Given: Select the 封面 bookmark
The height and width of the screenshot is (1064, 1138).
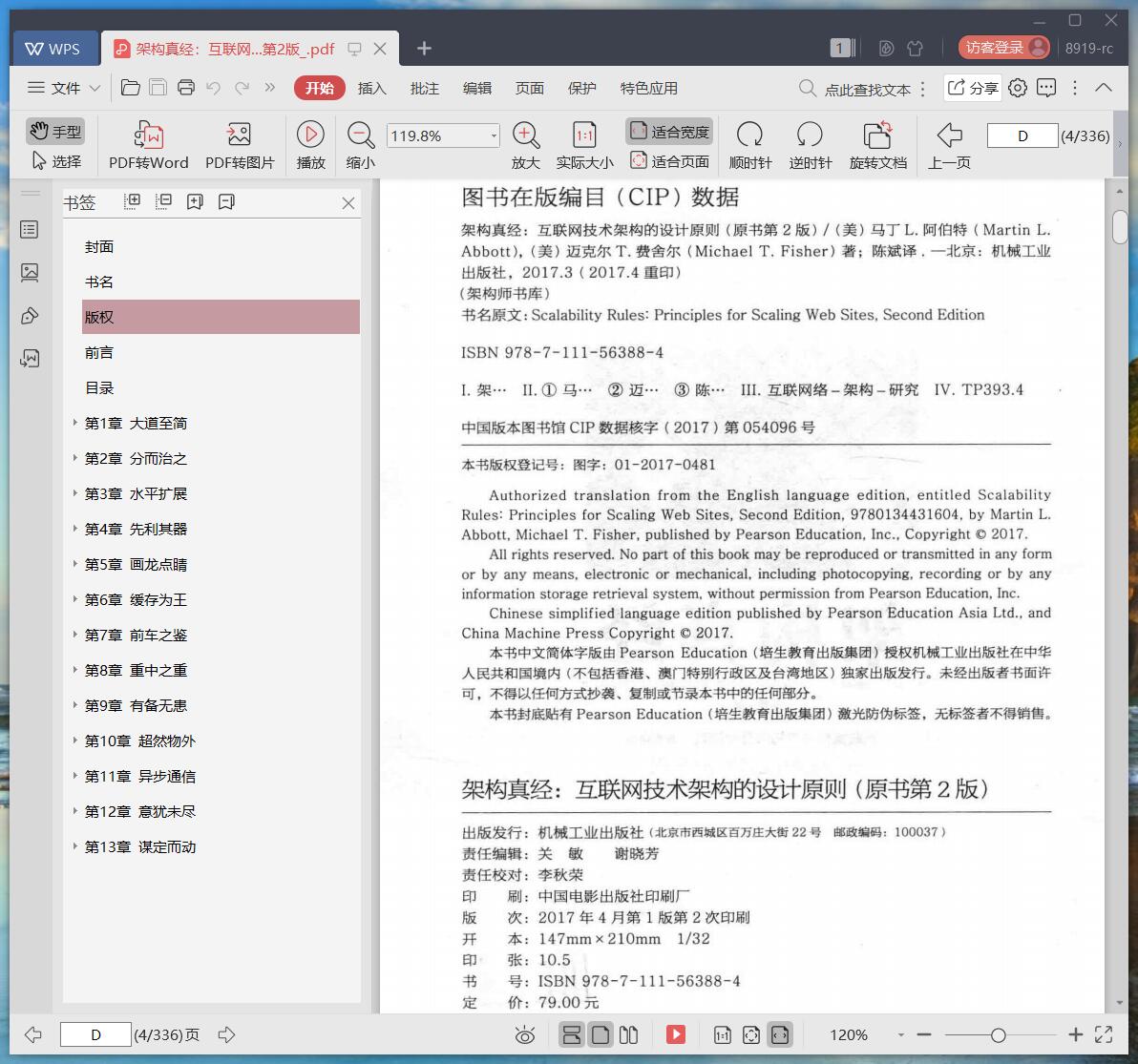Looking at the screenshot, I should [x=99, y=246].
